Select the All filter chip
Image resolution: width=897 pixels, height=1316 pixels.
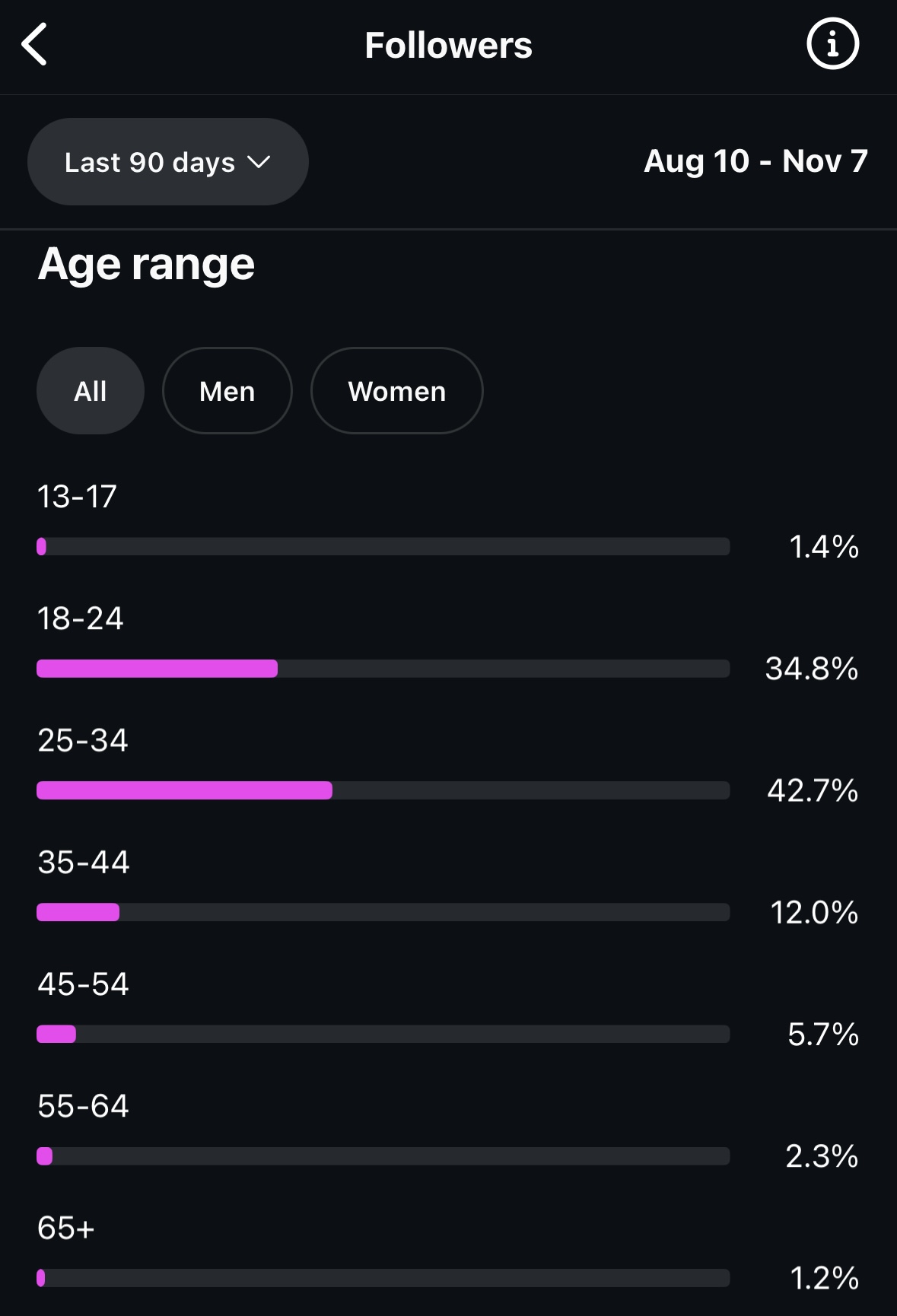pyautogui.click(x=91, y=391)
